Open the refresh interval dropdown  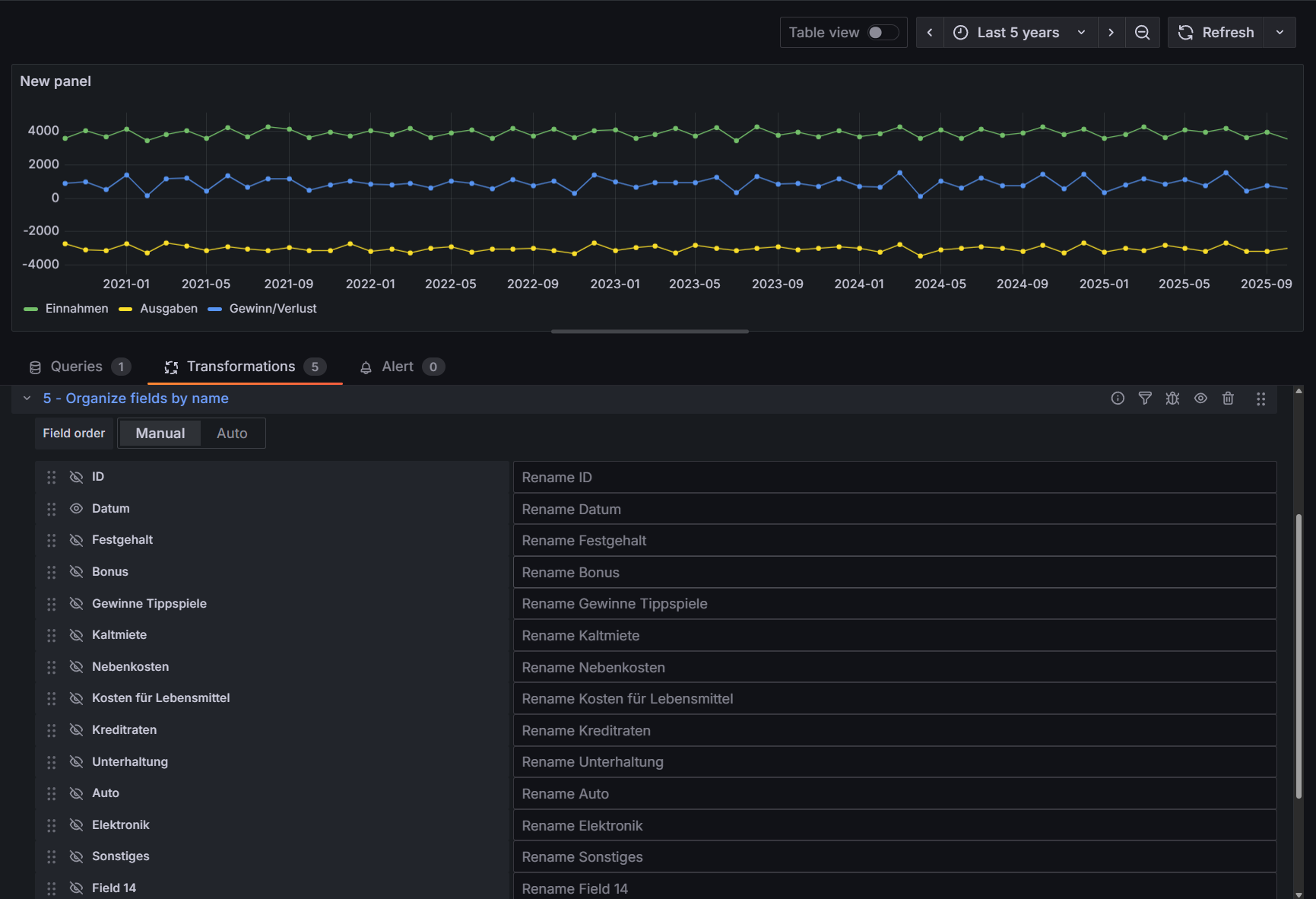[1280, 33]
